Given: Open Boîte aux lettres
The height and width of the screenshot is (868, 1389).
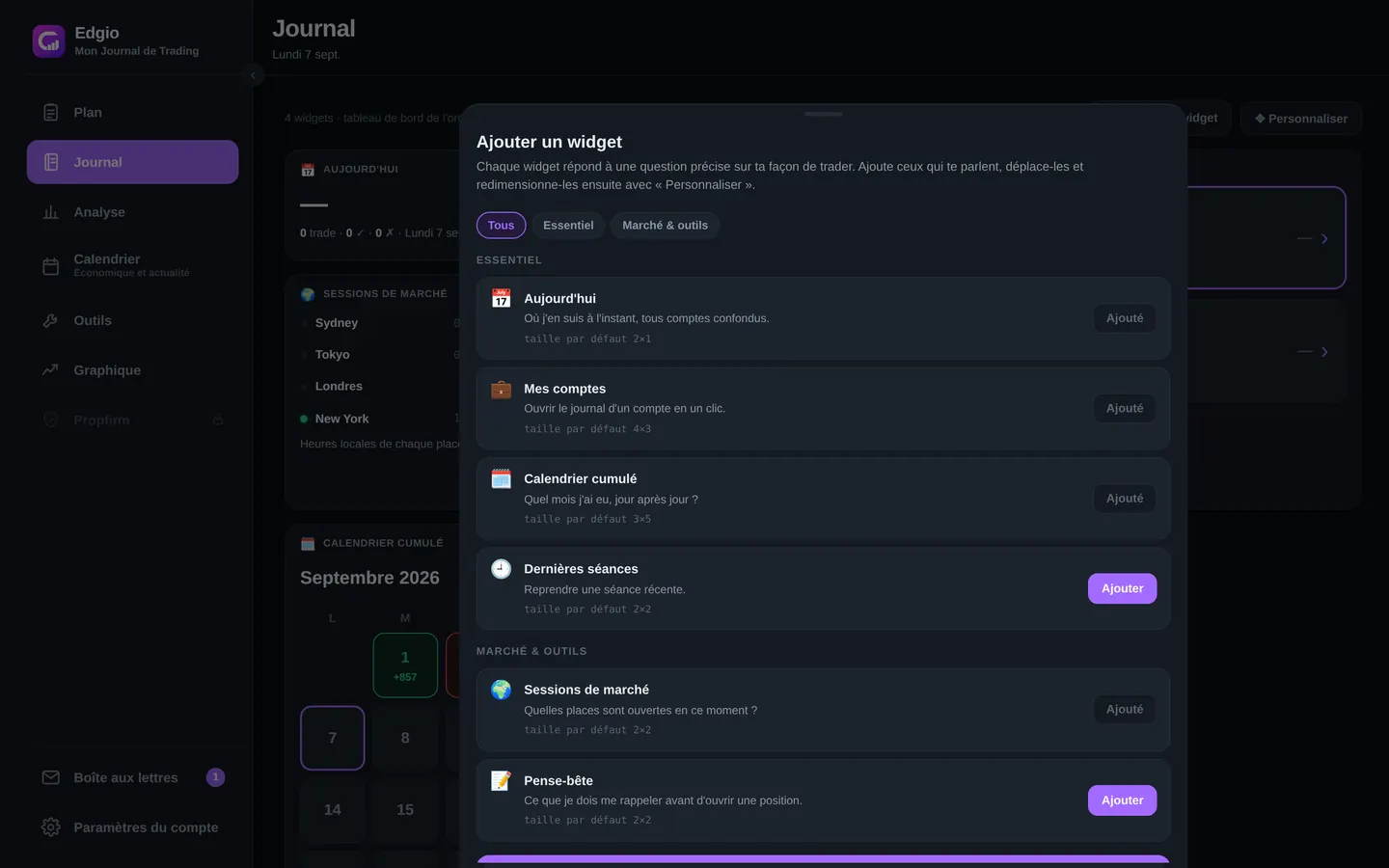Looking at the screenshot, I should [132, 777].
